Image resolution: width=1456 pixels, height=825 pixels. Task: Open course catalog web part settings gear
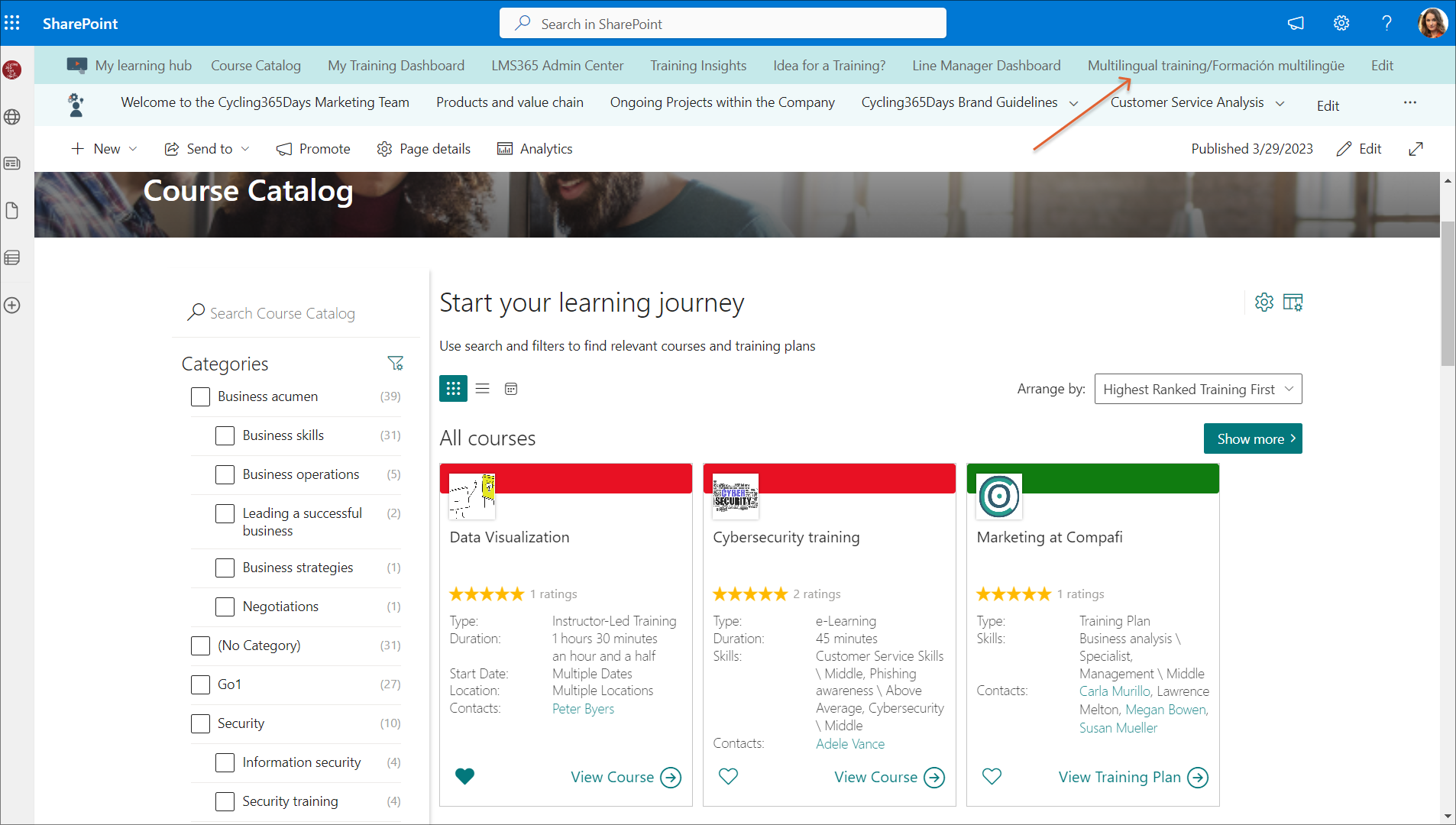pyautogui.click(x=1263, y=302)
